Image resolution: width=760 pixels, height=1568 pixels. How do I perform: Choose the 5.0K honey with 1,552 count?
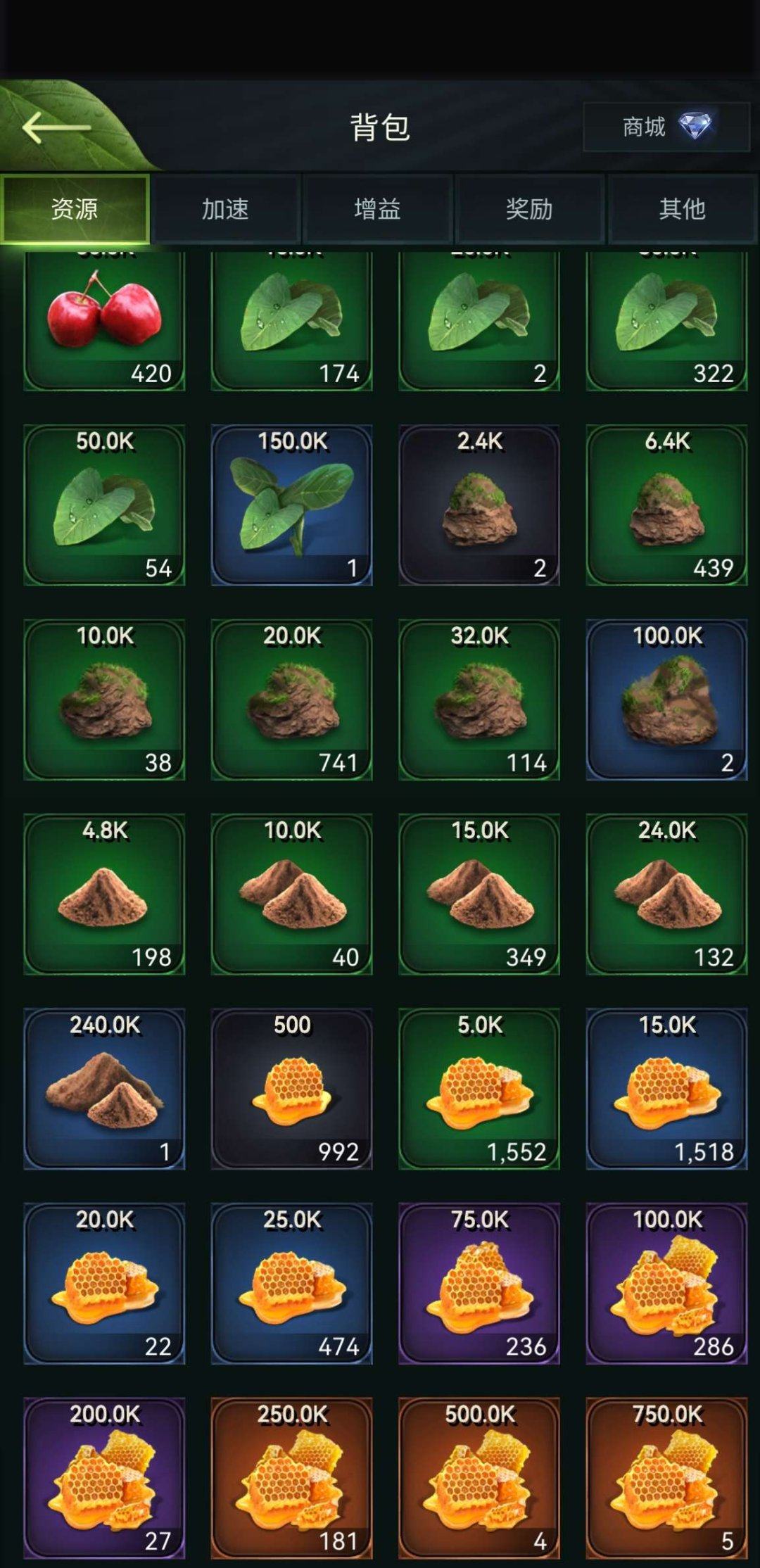479,1089
